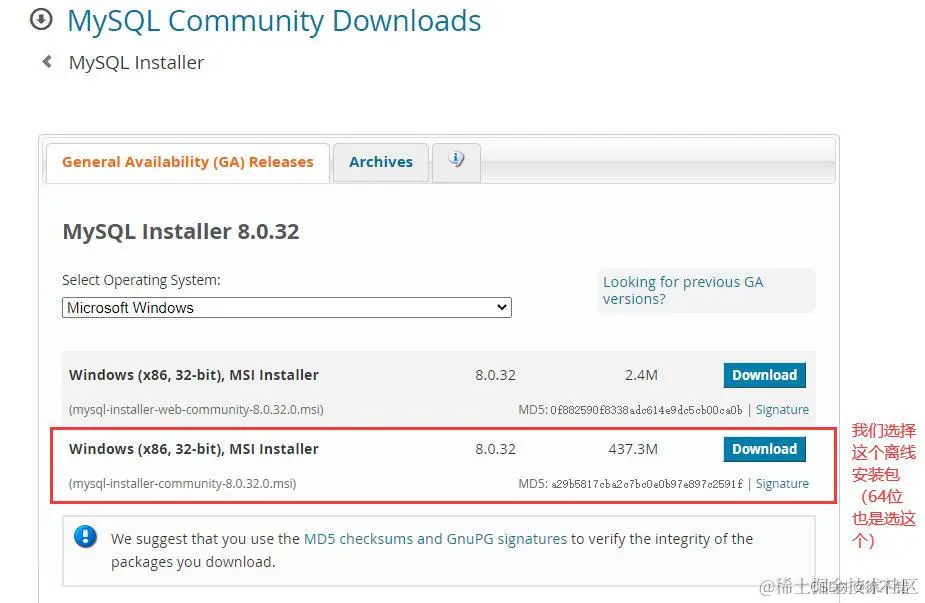
Task: Click the 437.3M file size value
Action: point(633,450)
